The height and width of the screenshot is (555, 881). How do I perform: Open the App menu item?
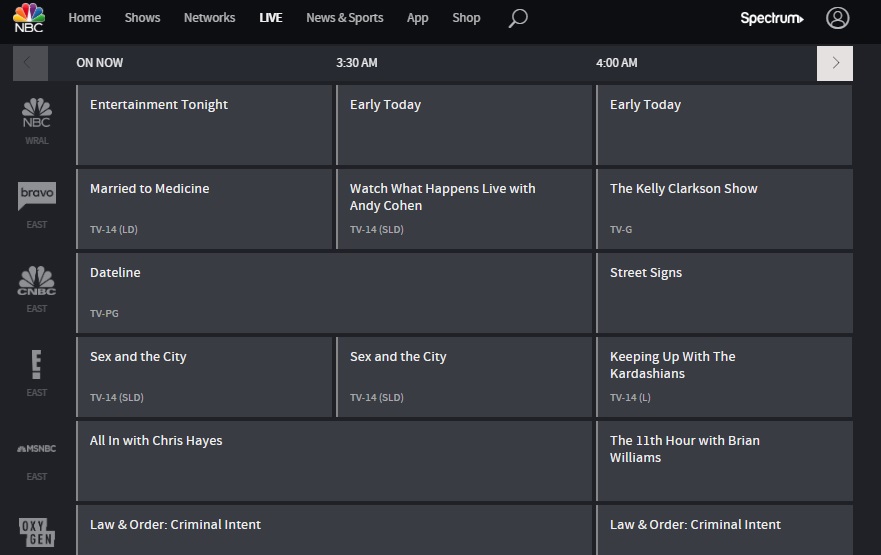(x=417, y=18)
